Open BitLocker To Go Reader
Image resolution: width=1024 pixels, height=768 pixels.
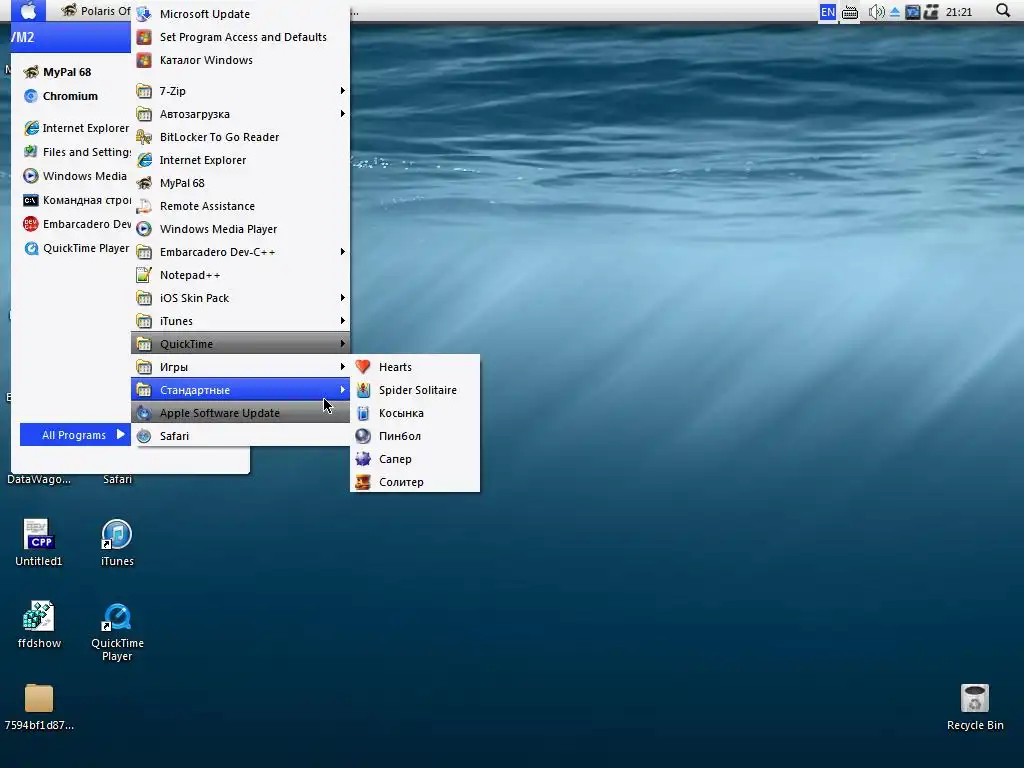click(x=240, y=137)
